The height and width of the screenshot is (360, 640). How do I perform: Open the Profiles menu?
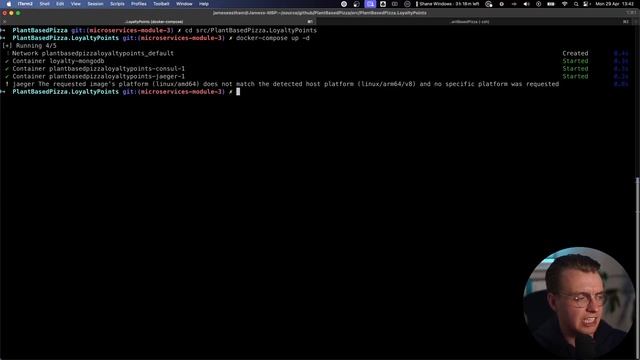[139, 4]
